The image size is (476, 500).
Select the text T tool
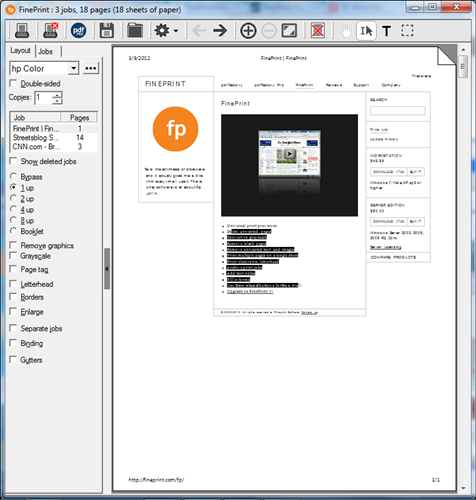pos(387,31)
